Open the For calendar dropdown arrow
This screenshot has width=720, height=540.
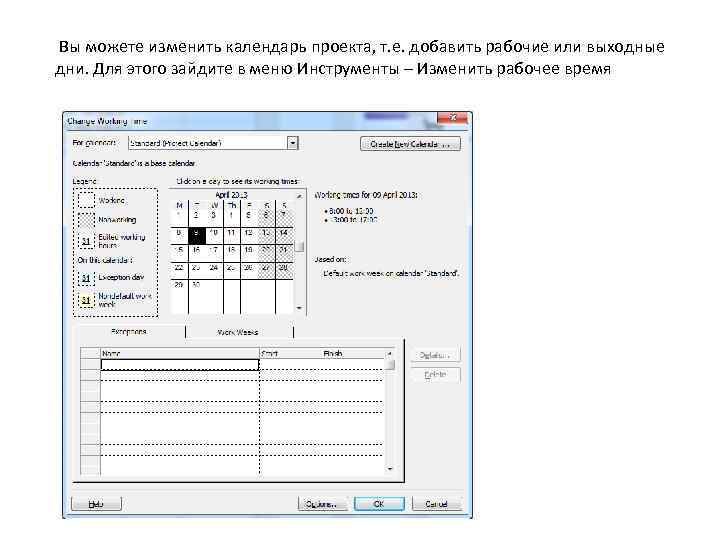point(293,143)
